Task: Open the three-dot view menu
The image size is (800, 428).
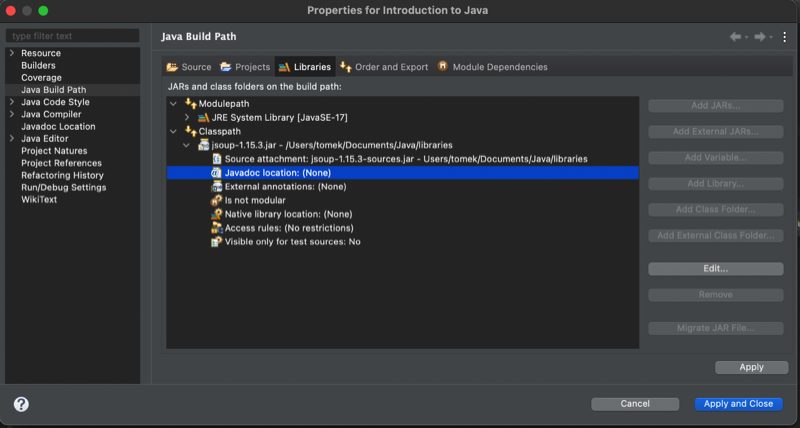Action: [785, 37]
